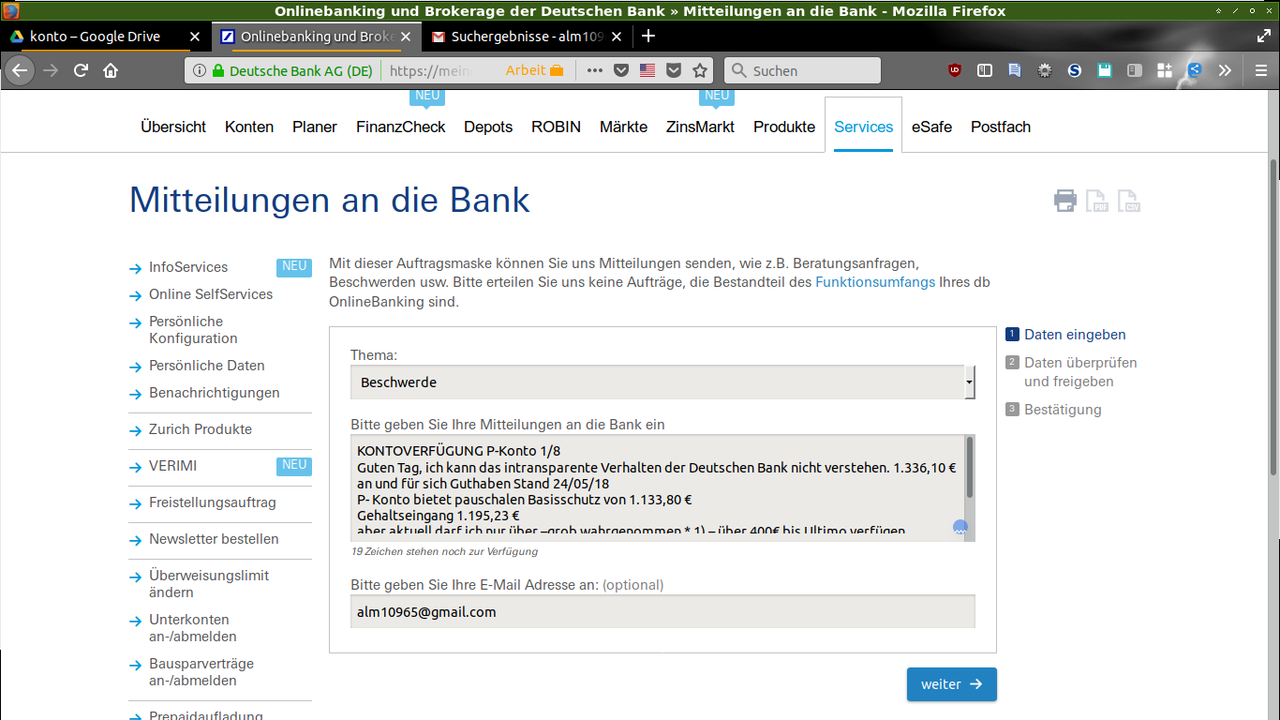Click the first Pocket icon in address bar
The width and height of the screenshot is (1280, 720).
point(621,70)
